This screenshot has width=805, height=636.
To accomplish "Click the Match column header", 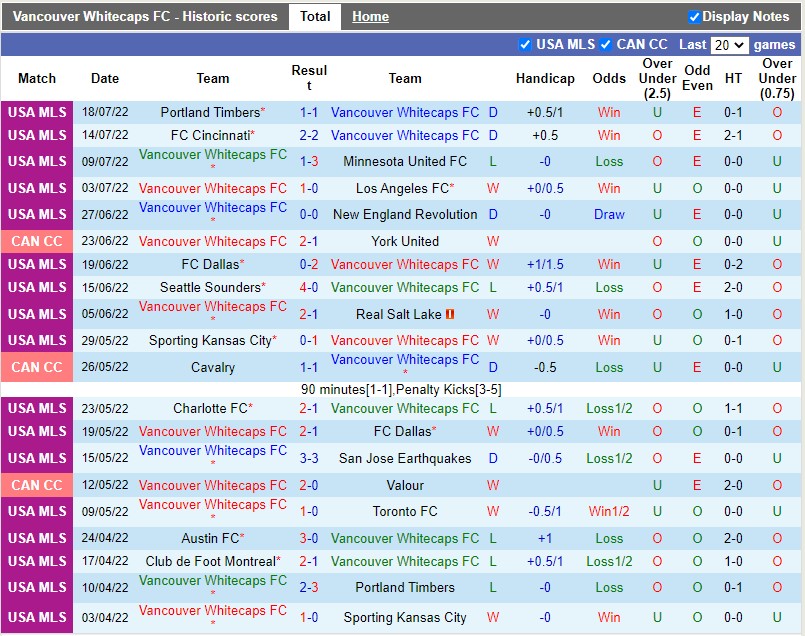I will [x=37, y=79].
